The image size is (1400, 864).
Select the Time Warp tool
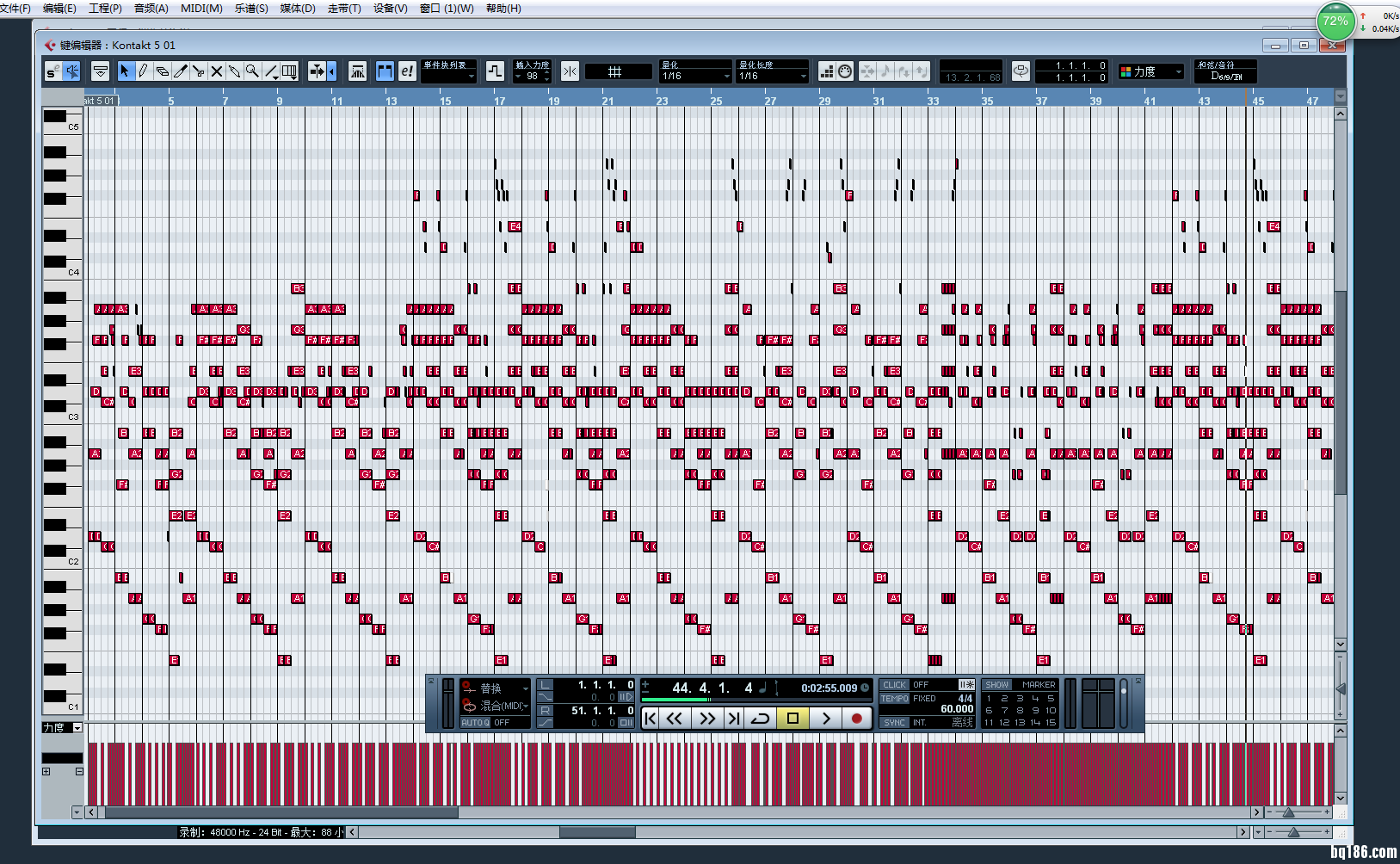[x=289, y=71]
